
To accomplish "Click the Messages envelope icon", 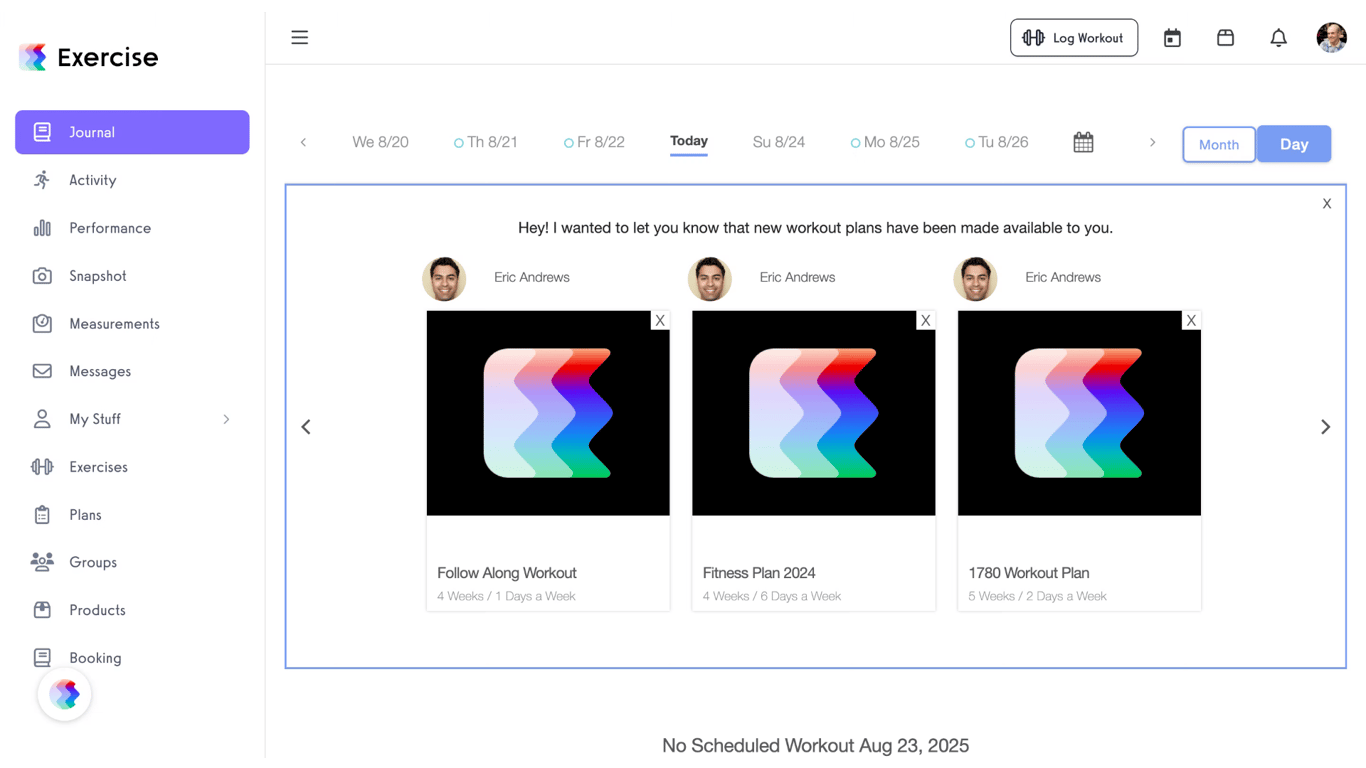I will pyautogui.click(x=42, y=371).
